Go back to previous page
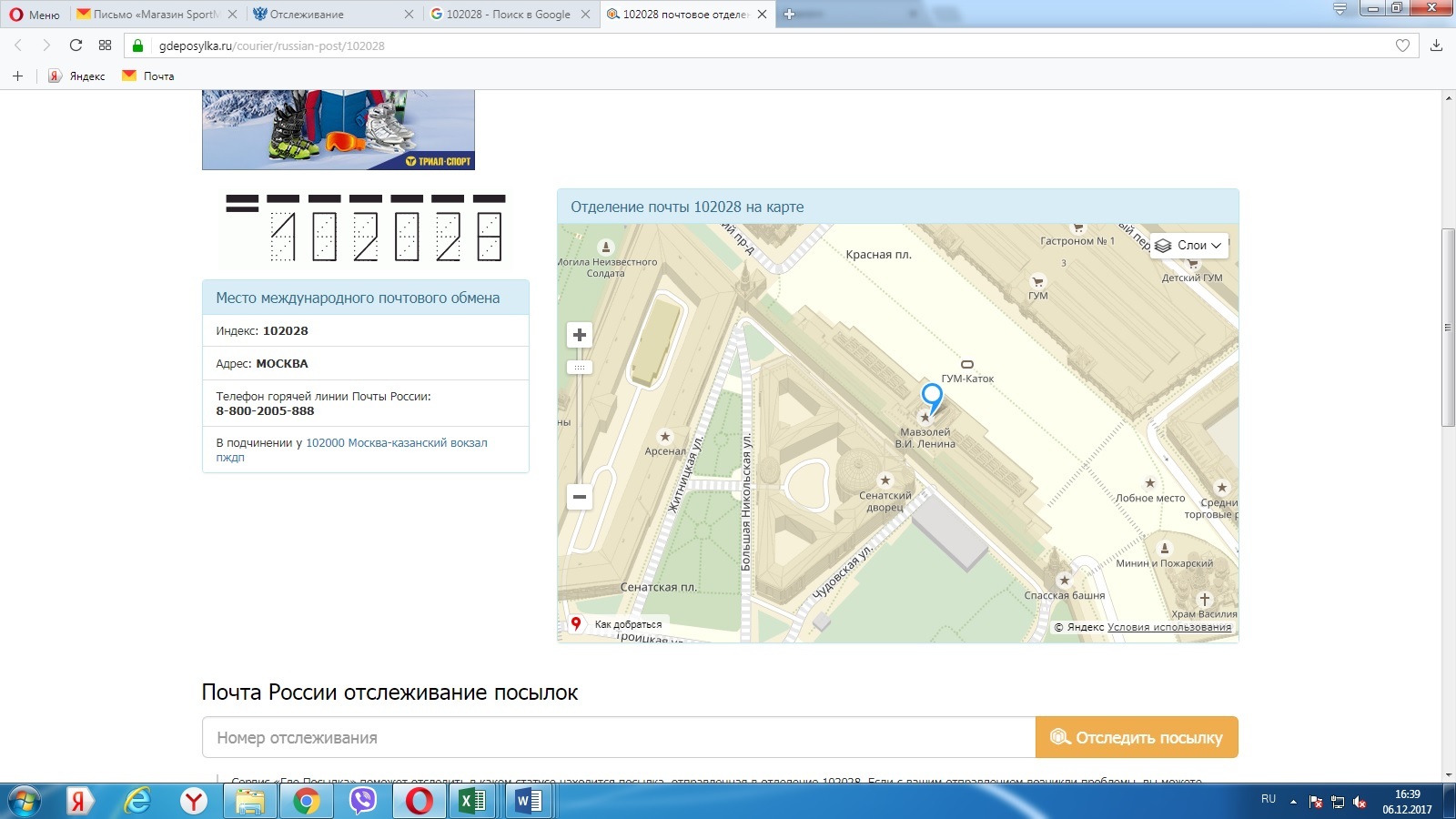1456x819 pixels. click(x=18, y=45)
